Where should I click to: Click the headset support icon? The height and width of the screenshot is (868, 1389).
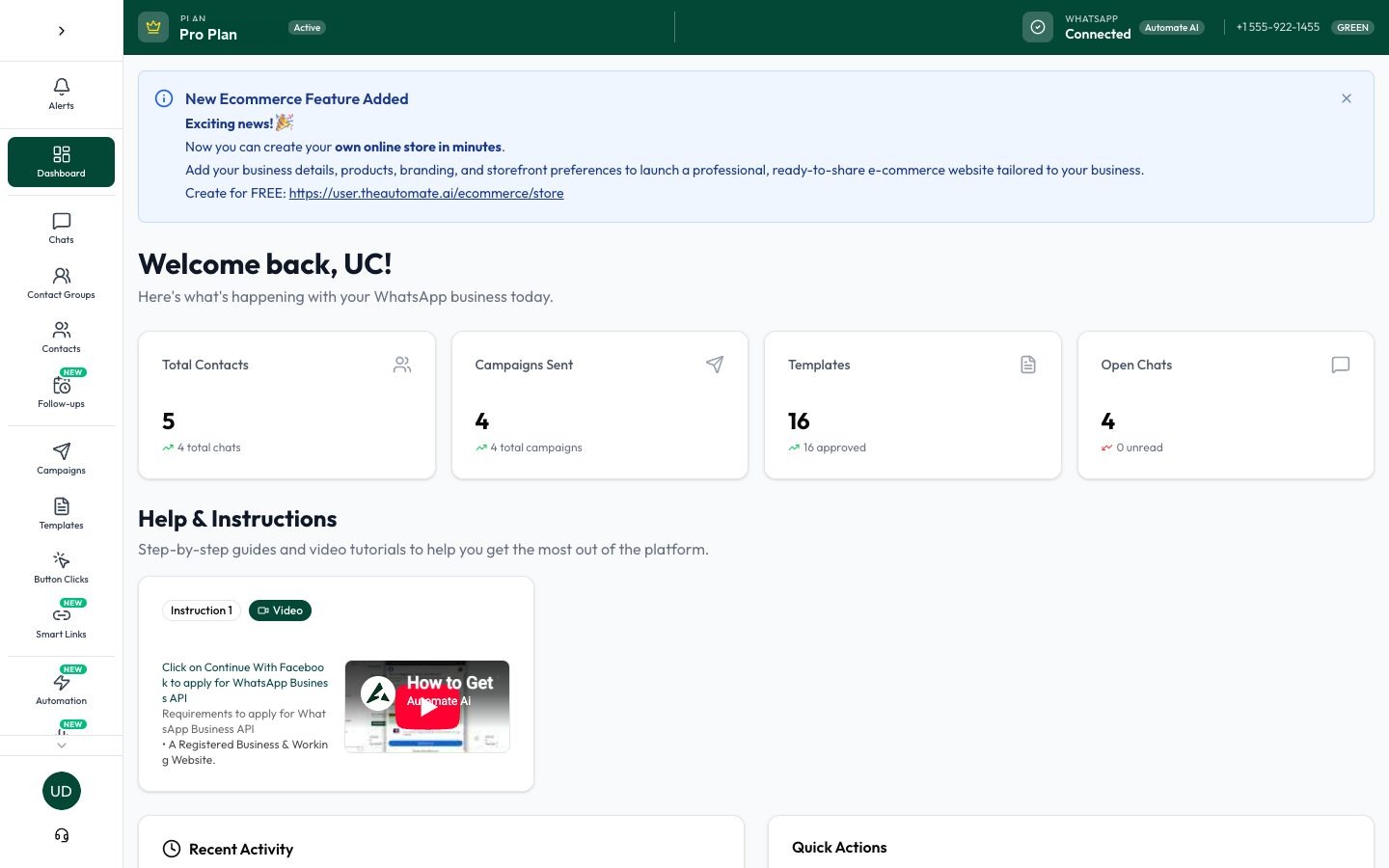[x=62, y=835]
